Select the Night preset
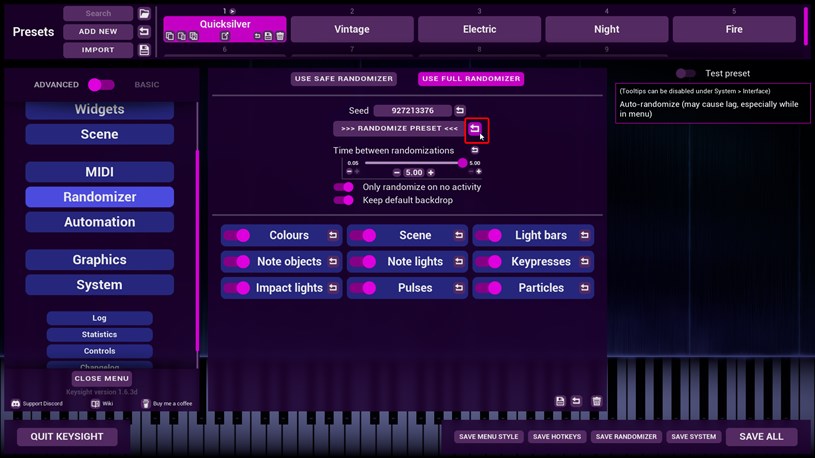815x458 pixels. tap(607, 29)
